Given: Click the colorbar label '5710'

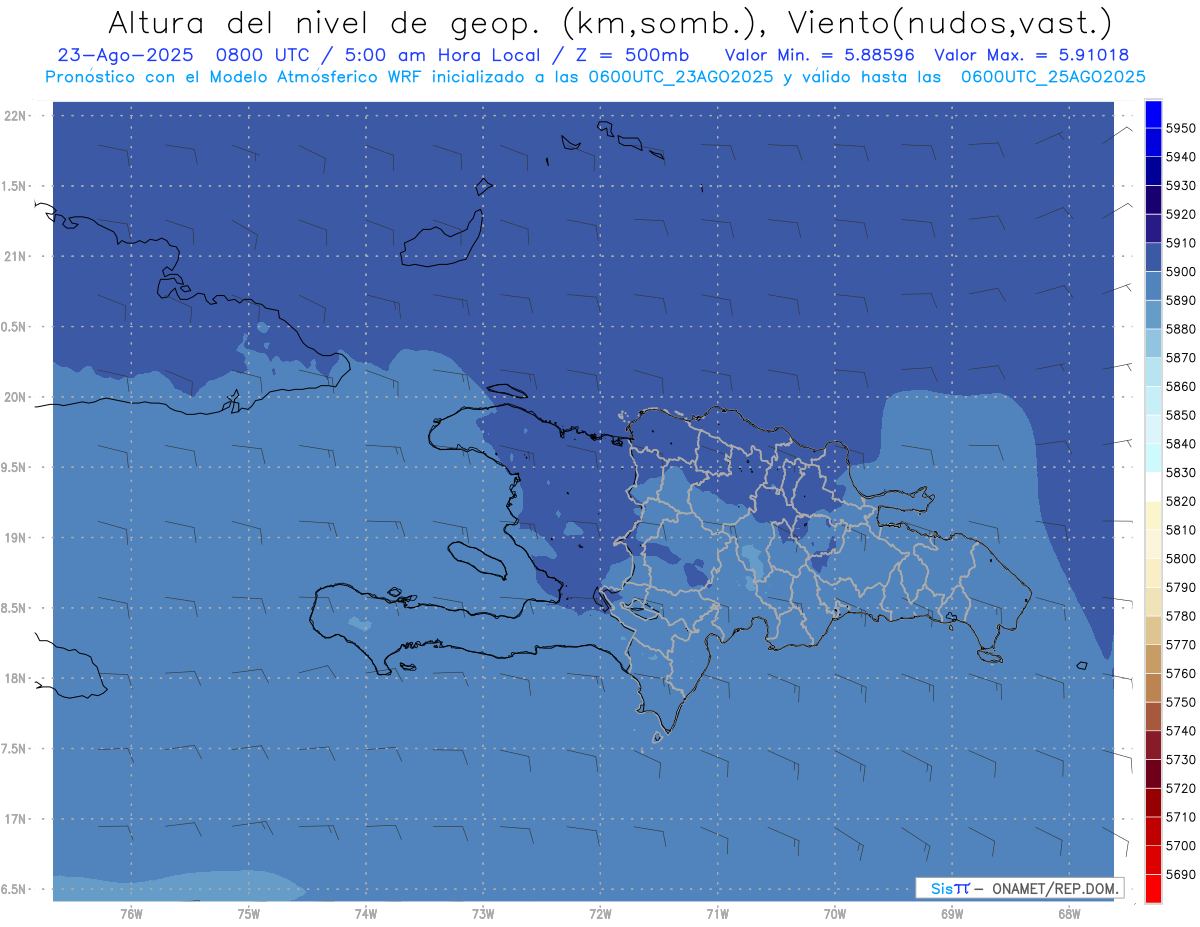Looking at the screenshot, I should click(x=1180, y=817).
